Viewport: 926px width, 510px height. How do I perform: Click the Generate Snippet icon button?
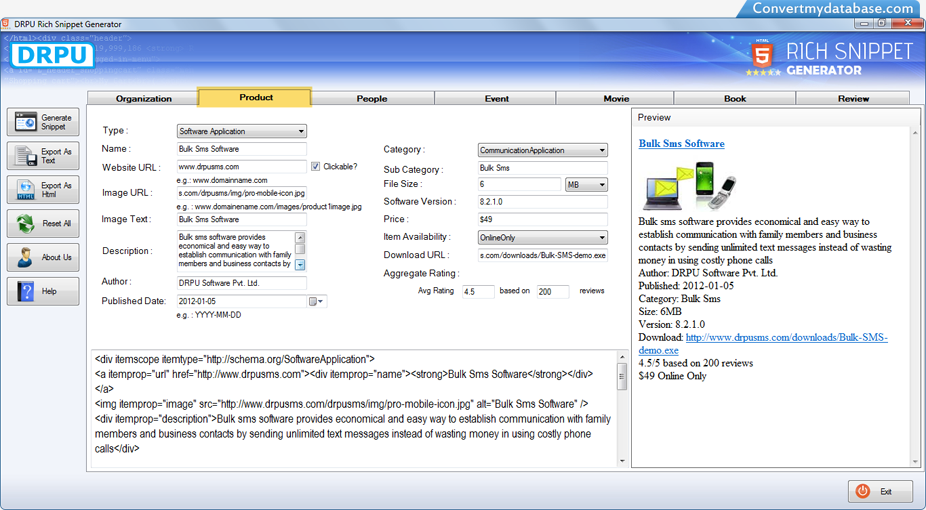[43, 122]
